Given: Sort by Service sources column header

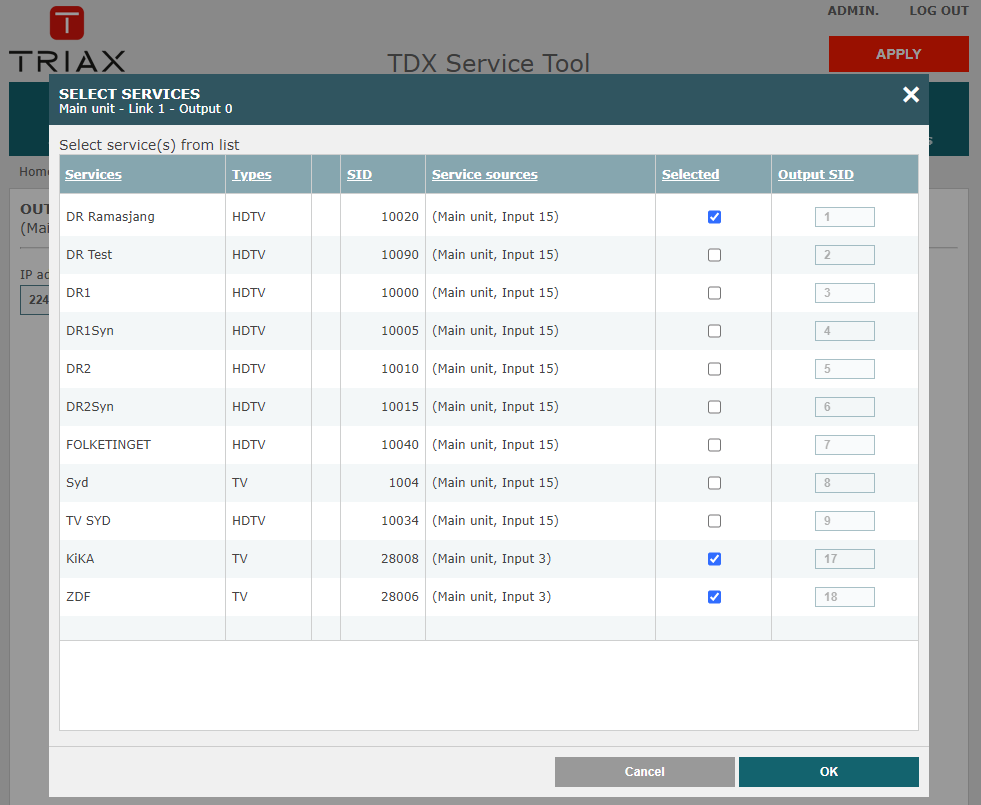Looking at the screenshot, I should 484,175.
